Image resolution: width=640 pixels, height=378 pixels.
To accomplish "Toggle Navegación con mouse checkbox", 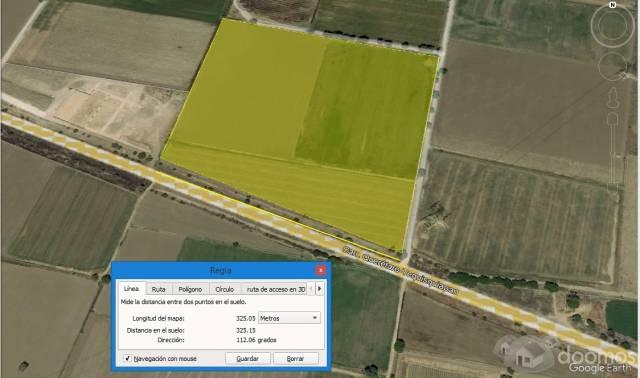I will click(127, 358).
